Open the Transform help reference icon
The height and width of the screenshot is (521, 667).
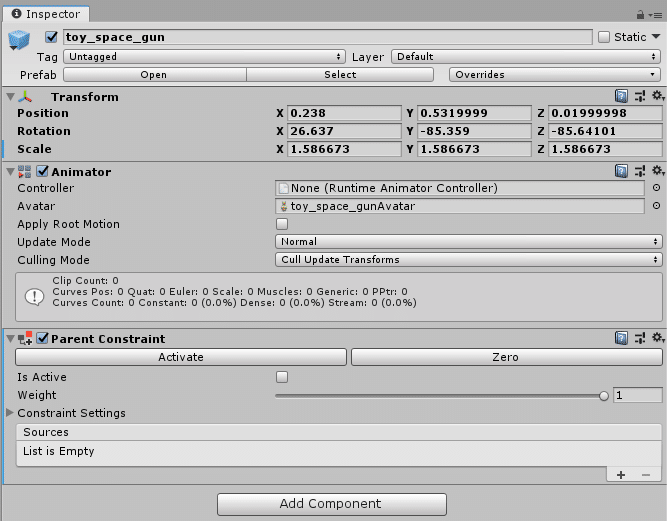(621, 96)
